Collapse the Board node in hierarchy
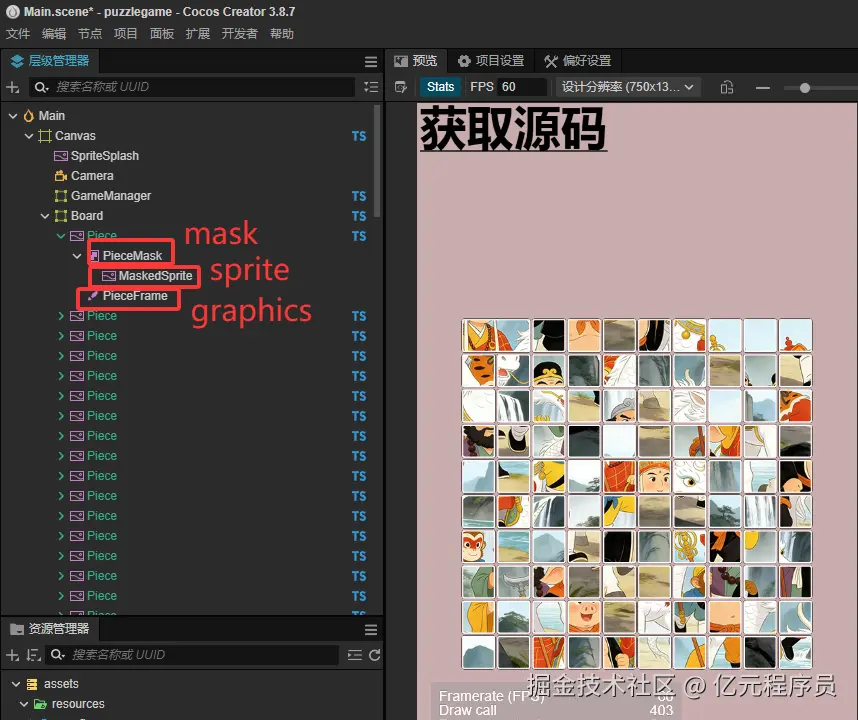 (45, 216)
